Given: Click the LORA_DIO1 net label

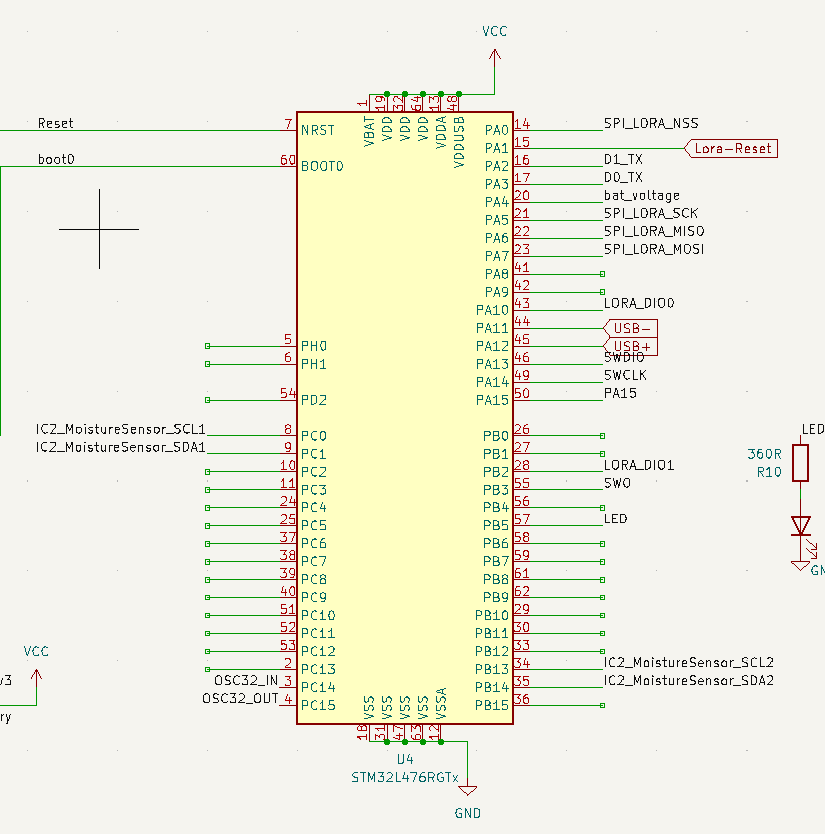Looking at the screenshot, I should pyautogui.click(x=639, y=465).
